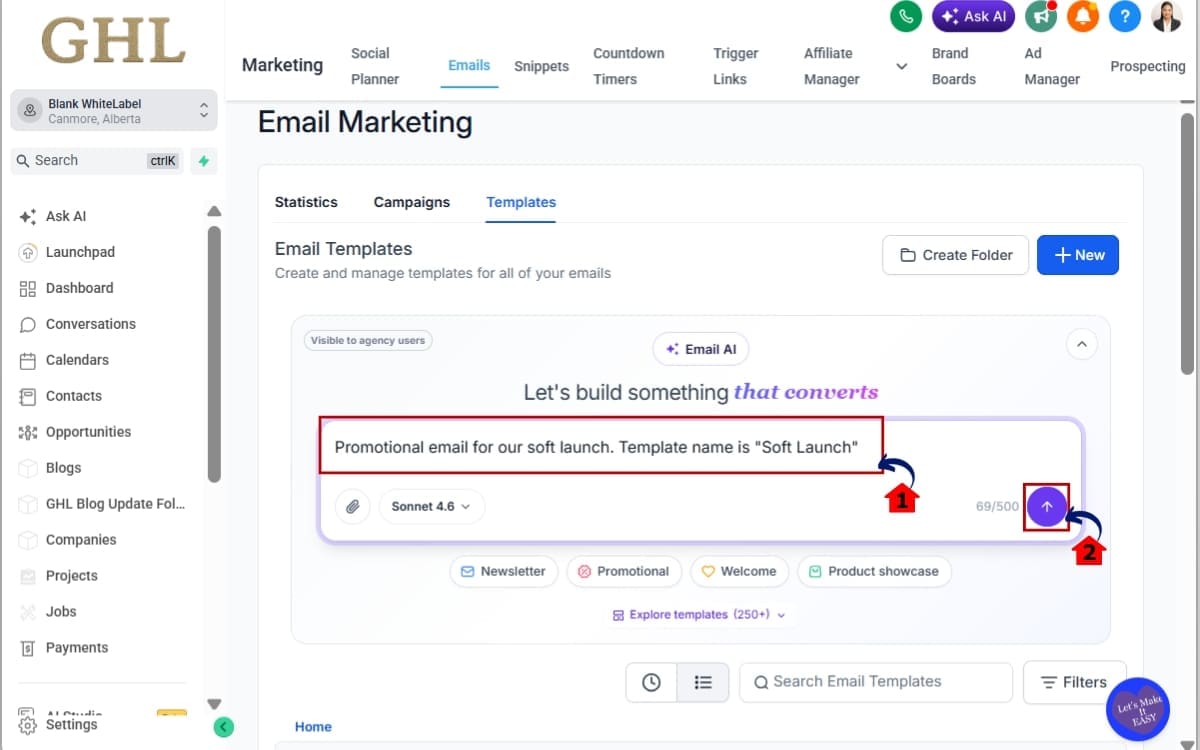The height and width of the screenshot is (750, 1200).
Task: Click the sidebar Search field
Action: 97,160
